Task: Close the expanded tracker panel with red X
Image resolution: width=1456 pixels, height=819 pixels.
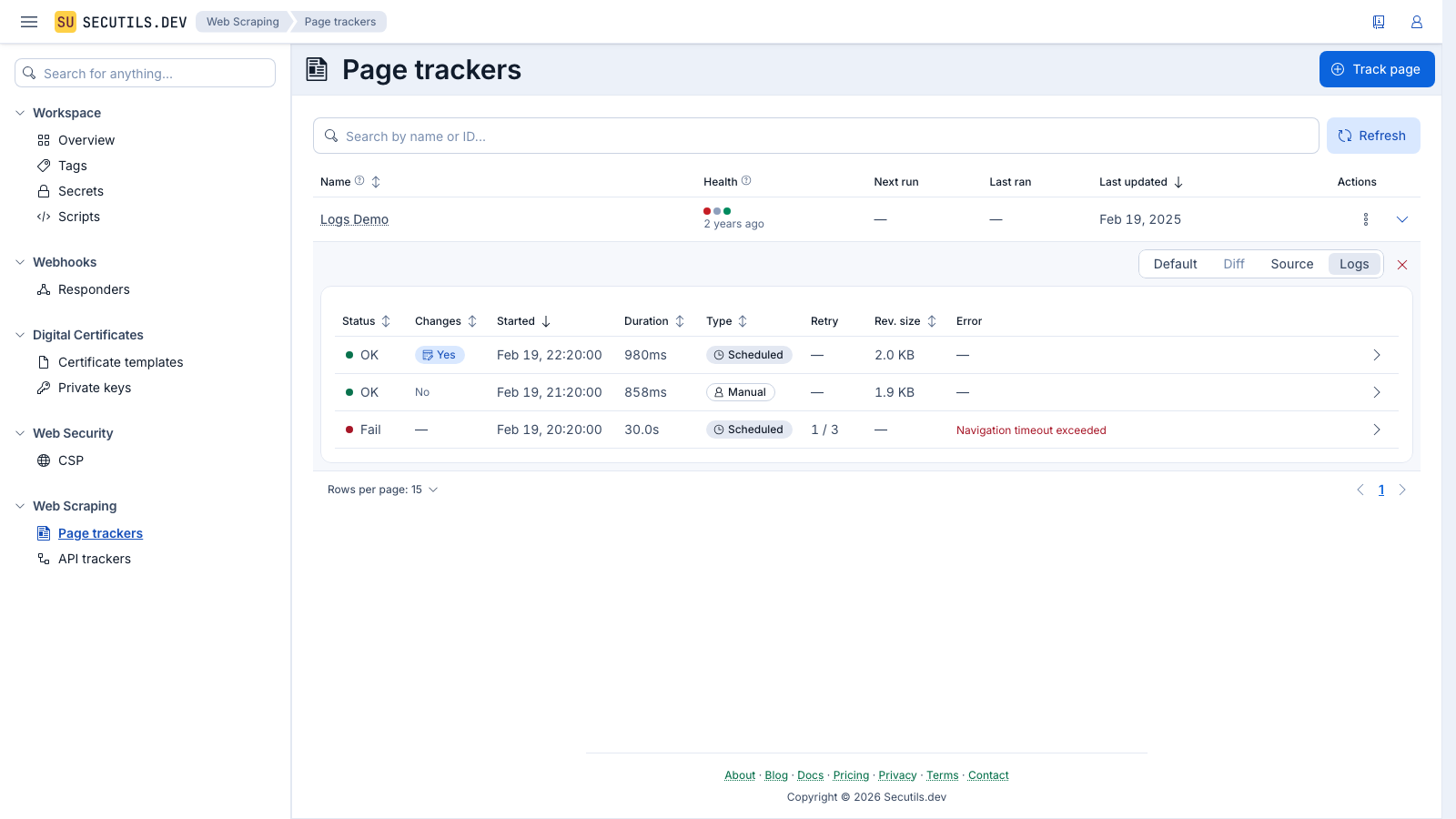Action: click(x=1402, y=265)
